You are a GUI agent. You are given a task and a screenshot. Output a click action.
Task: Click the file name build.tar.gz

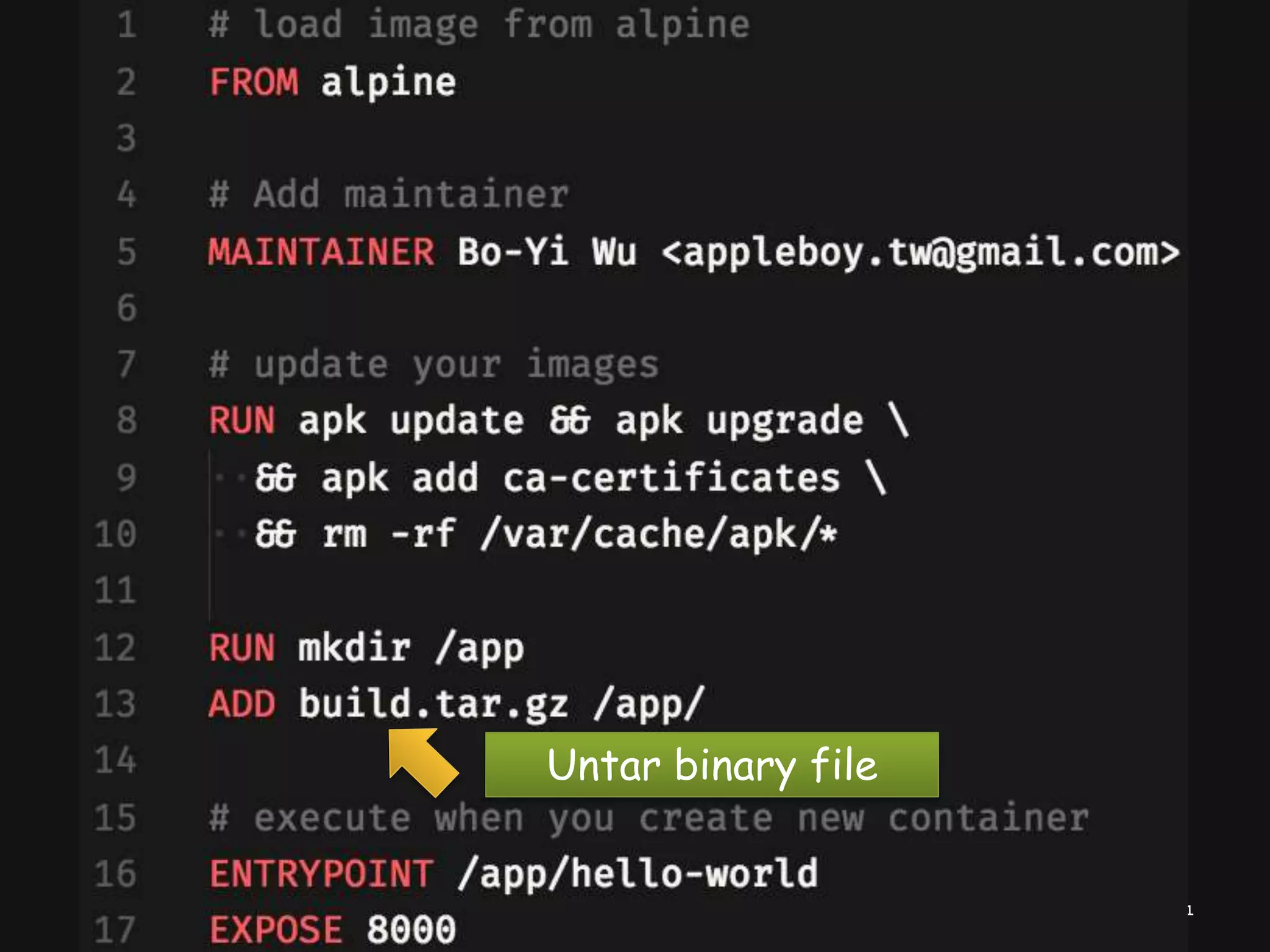pyautogui.click(x=433, y=705)
